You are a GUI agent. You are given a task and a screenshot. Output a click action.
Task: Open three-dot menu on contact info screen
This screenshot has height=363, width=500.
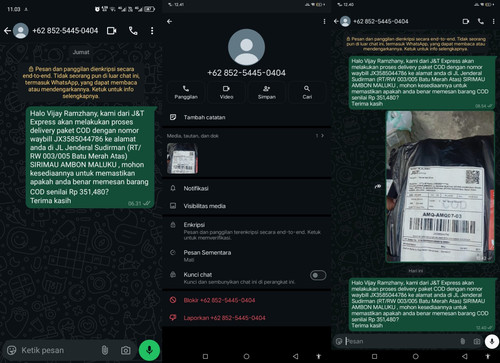click(324, 21)
